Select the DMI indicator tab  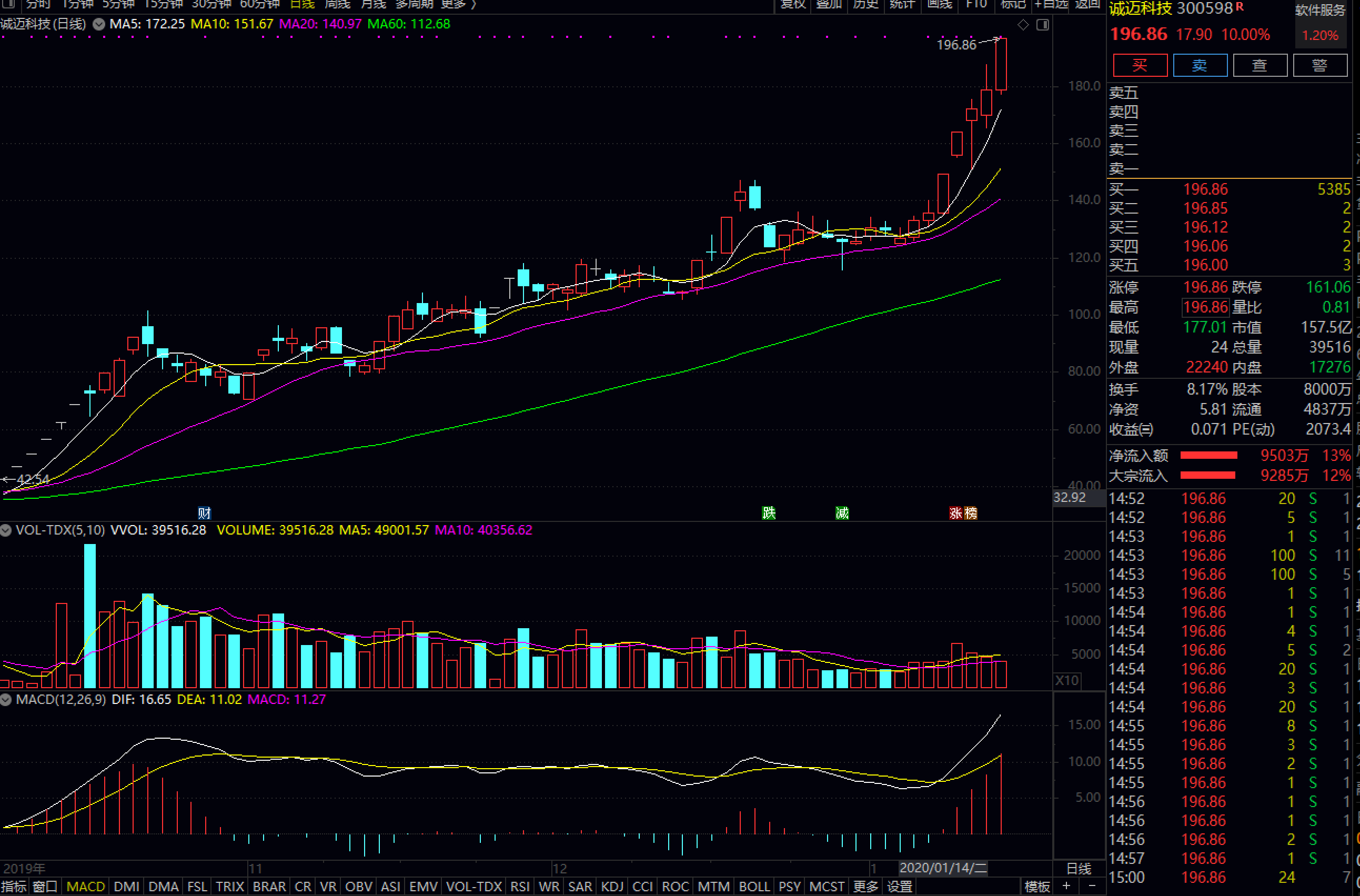pyautogui.click(x=126, y=887)
